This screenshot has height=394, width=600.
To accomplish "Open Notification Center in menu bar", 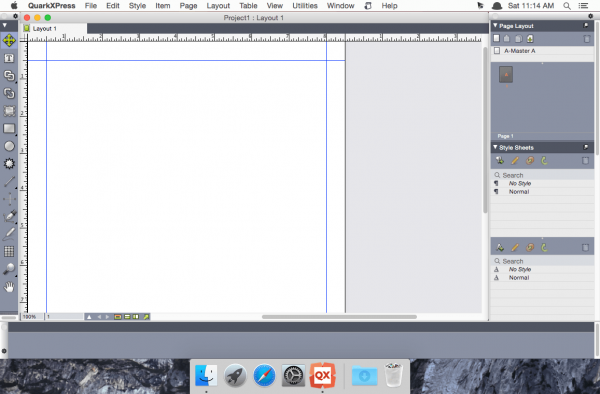I will (x=583, y=6).
